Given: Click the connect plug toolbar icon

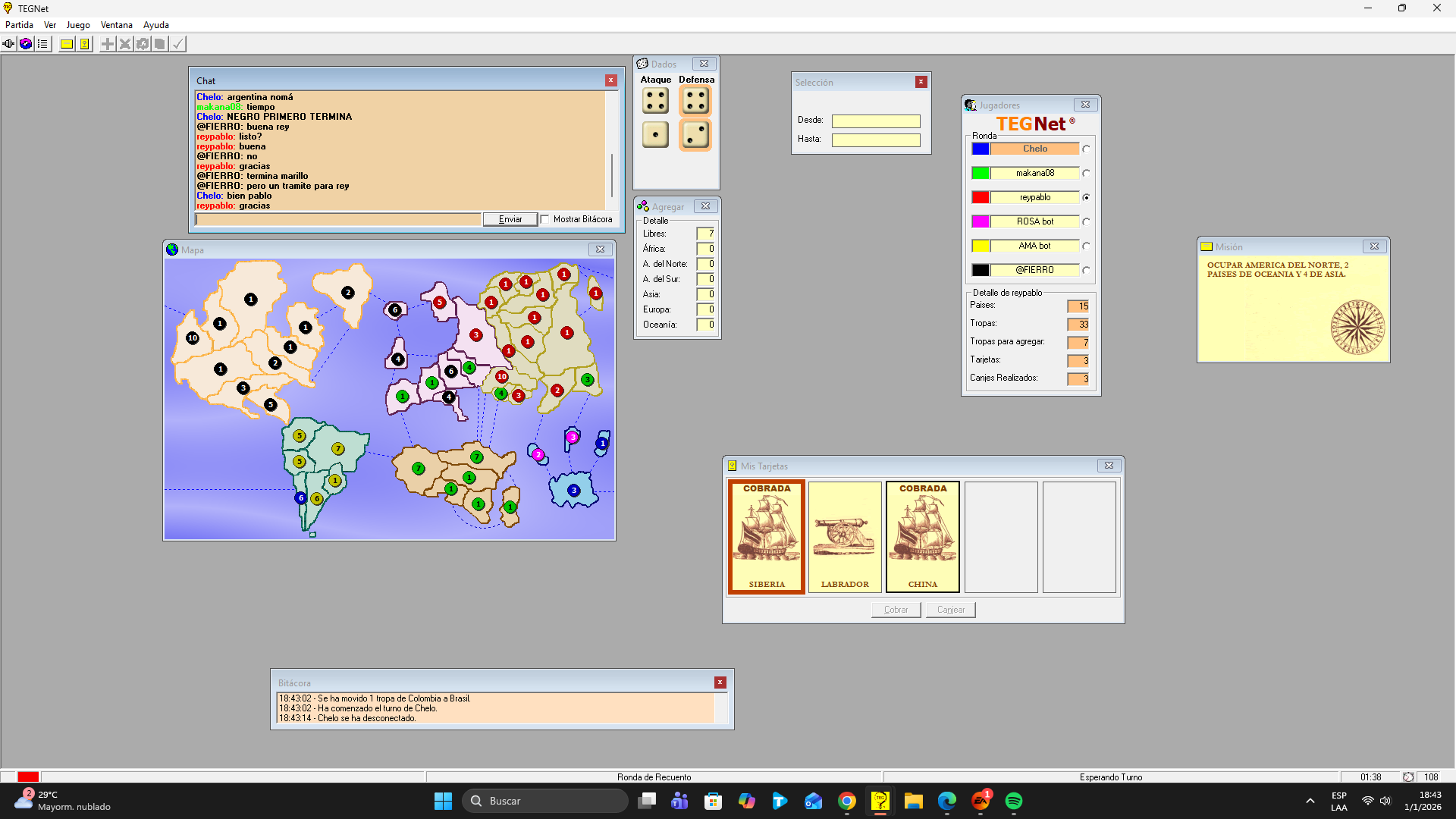Looking at the screenshot, I should click(8, 44).
